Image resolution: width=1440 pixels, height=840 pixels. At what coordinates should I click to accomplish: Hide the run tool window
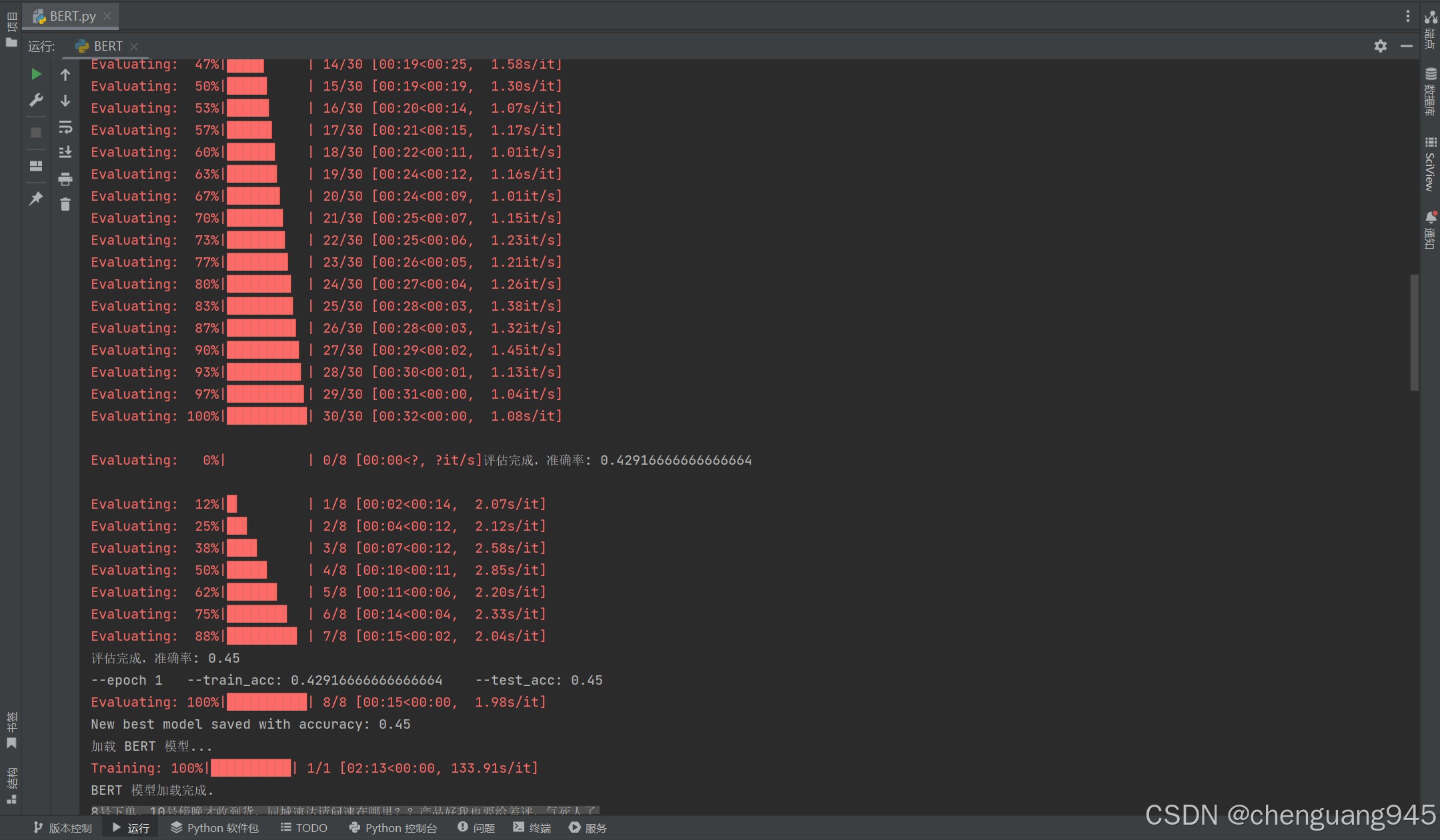click(1407, 46)
